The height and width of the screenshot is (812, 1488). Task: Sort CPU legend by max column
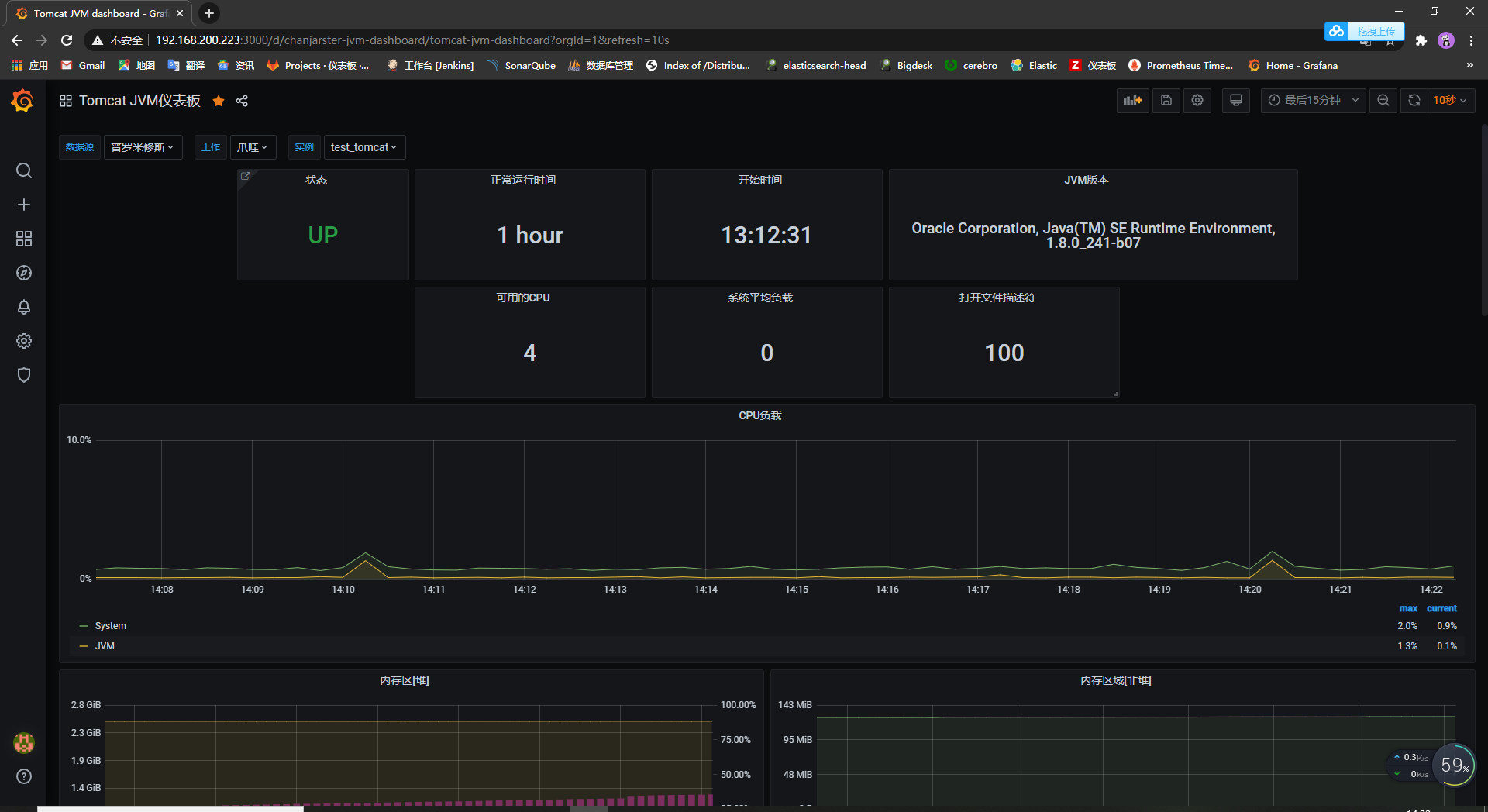(1408, 609)
